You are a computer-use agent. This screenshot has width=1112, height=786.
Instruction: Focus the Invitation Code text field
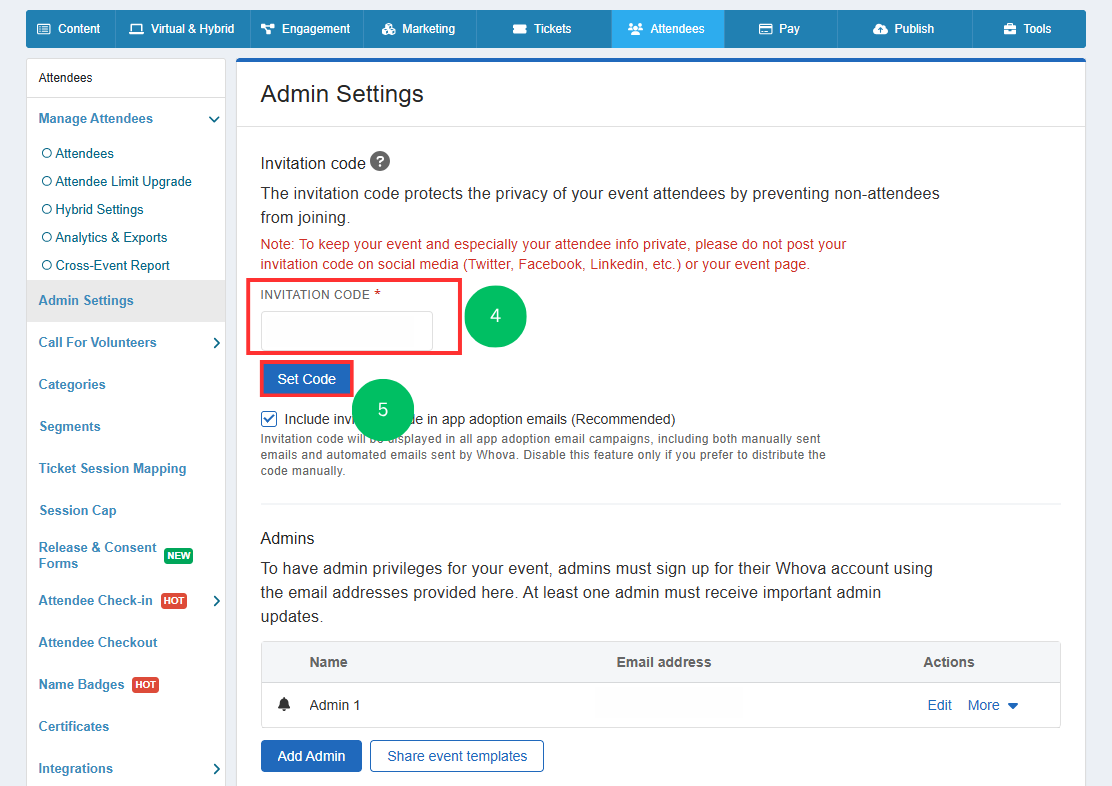tap(347, 331)
